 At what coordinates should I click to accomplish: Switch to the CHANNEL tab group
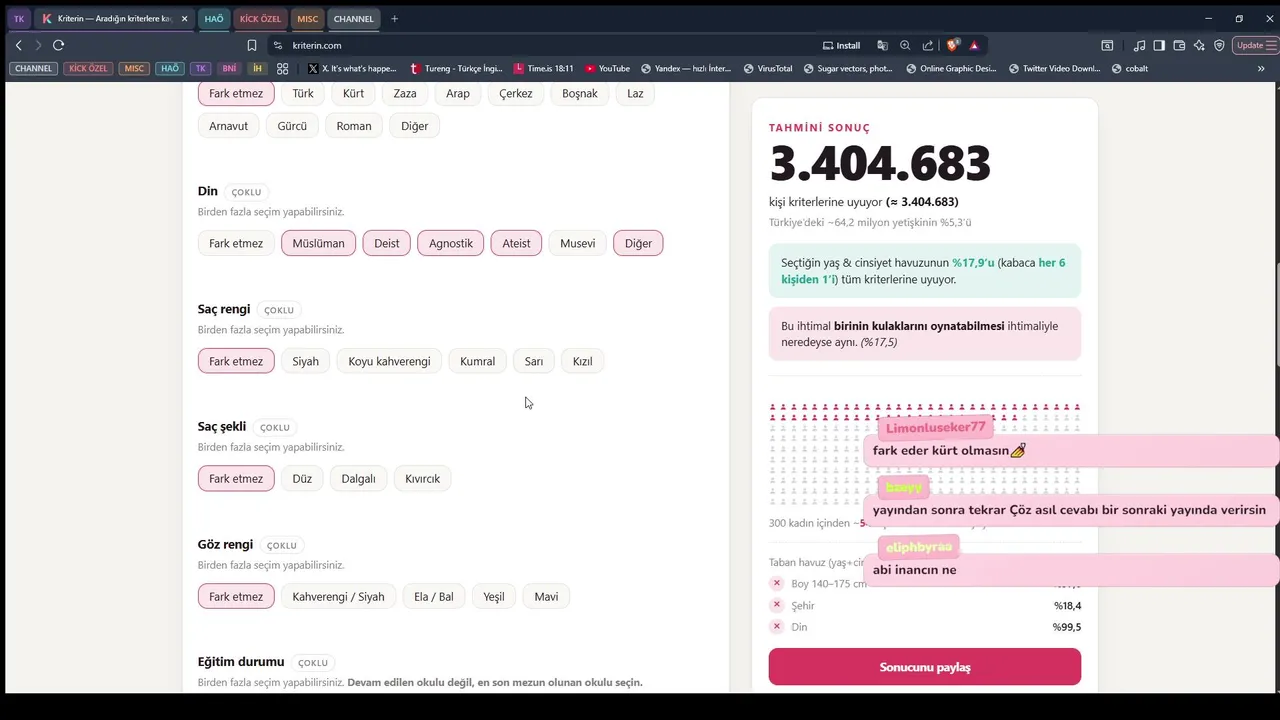[354, 19]
